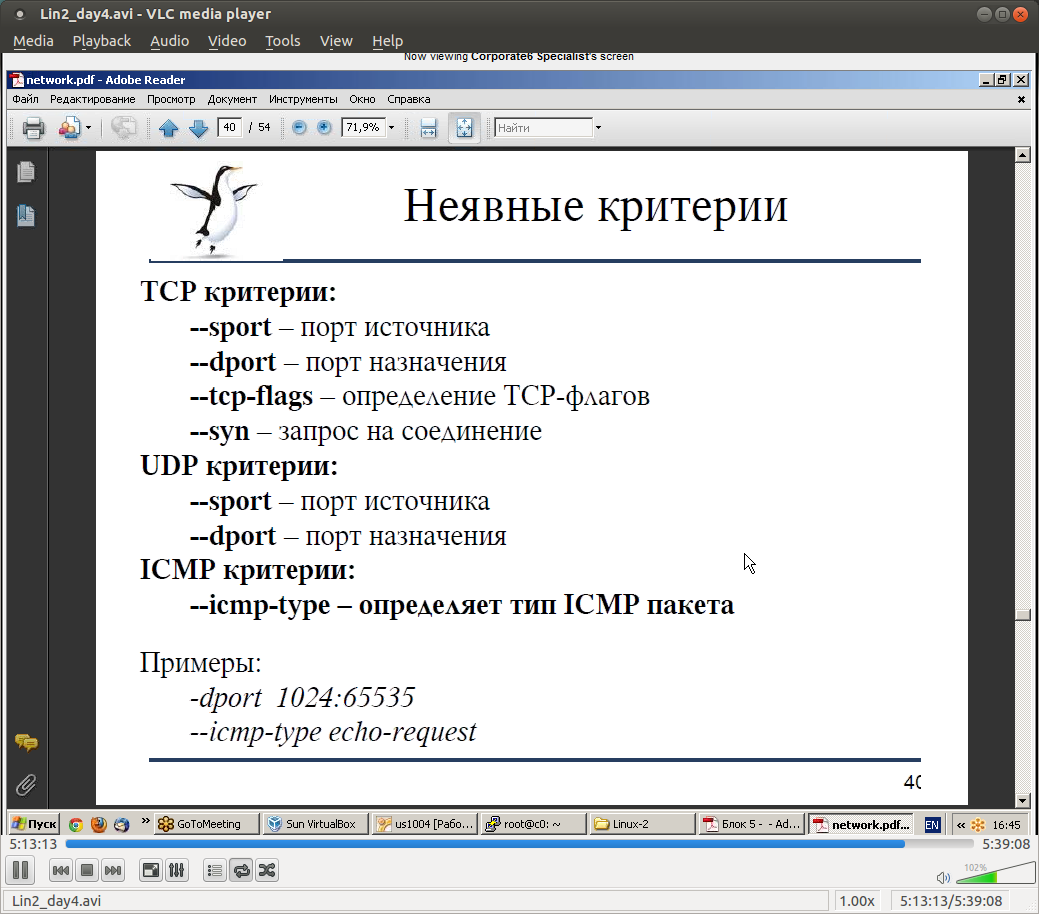Viewport: 1039px width, 914px height.
Task: Enable random shuffle playback in VLC
Action: 267,870
